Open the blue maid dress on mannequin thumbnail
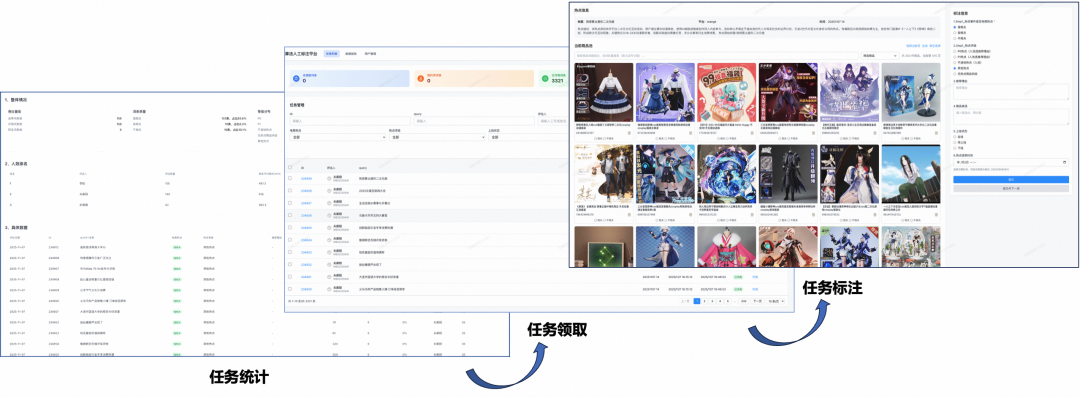This screenshot has width=1080, height=398. click(603, 92)
